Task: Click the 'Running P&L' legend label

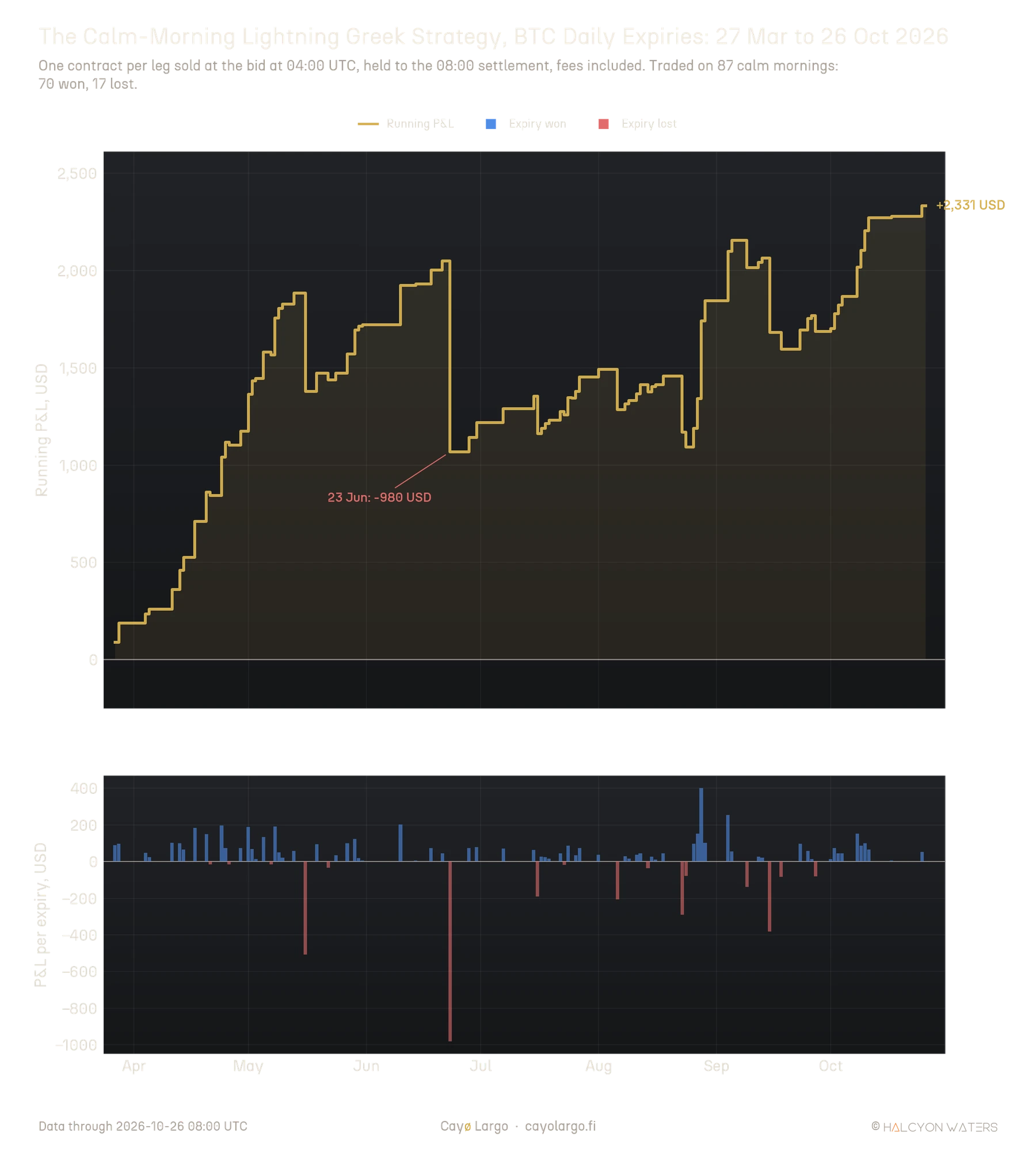Action: coord(420,124)
